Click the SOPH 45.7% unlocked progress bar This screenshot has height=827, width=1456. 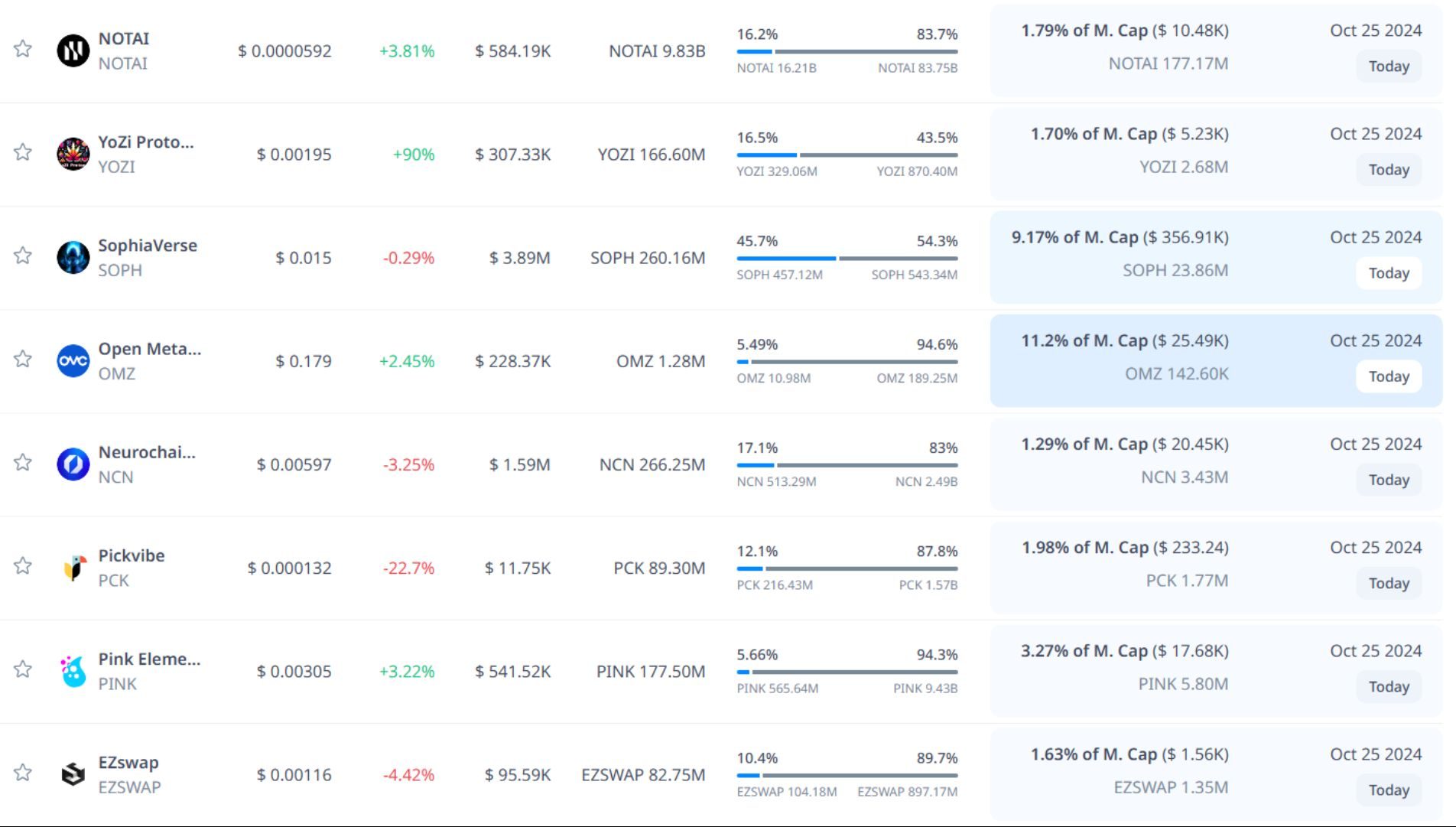786,259
